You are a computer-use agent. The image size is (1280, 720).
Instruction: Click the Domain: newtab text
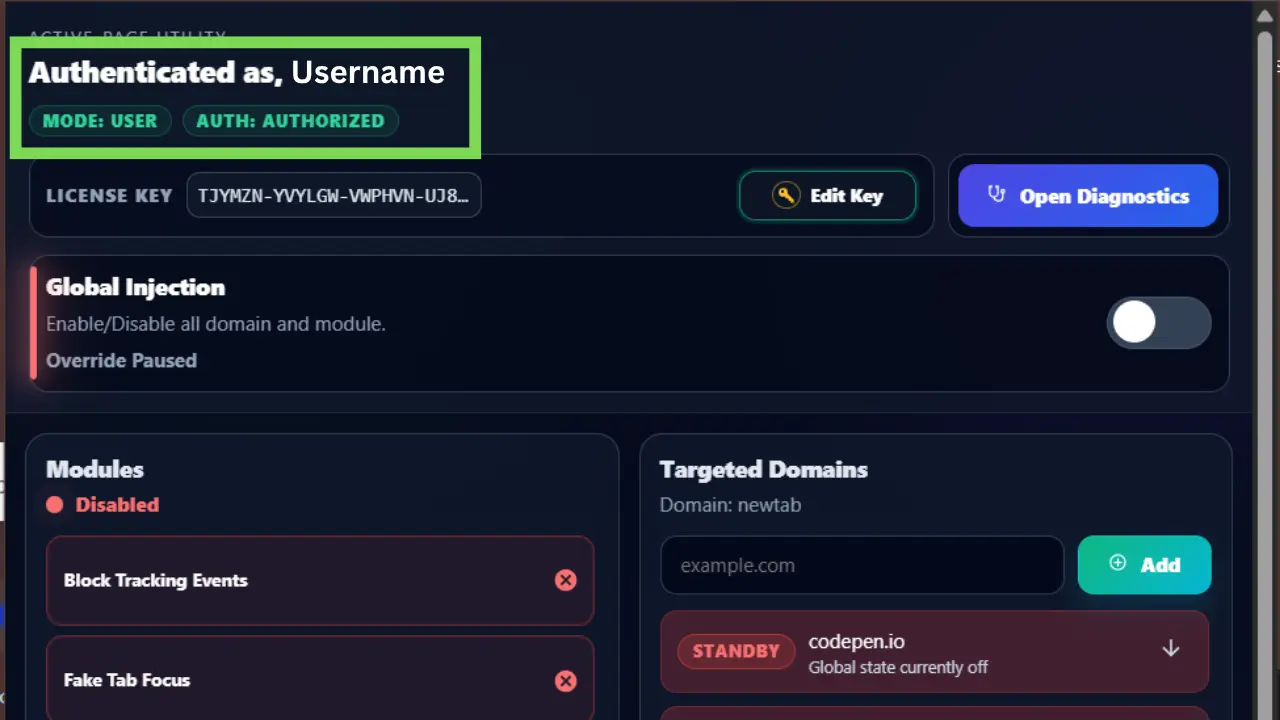coord(730,505)
